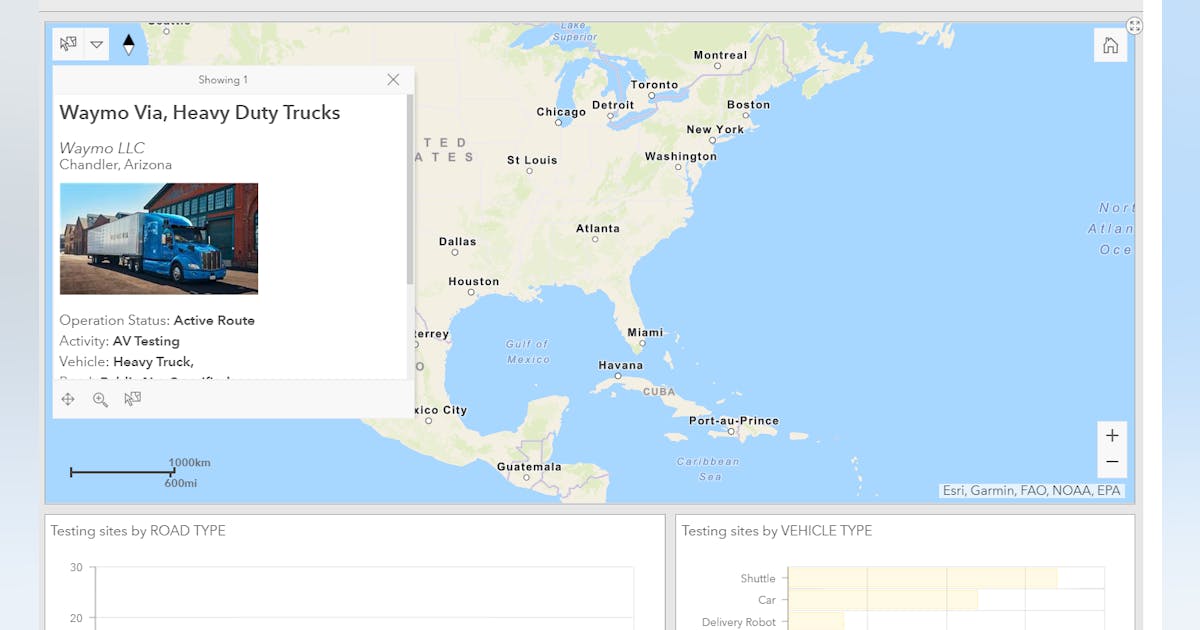The image size is (1200, 630).
Task: Select the pan tool in the popup footer
Action: pos(68,398)
